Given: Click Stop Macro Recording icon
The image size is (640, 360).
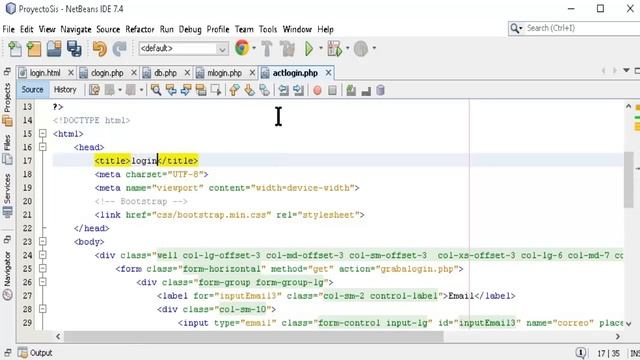Looking at the screenshot, I should tap(332, 90).
